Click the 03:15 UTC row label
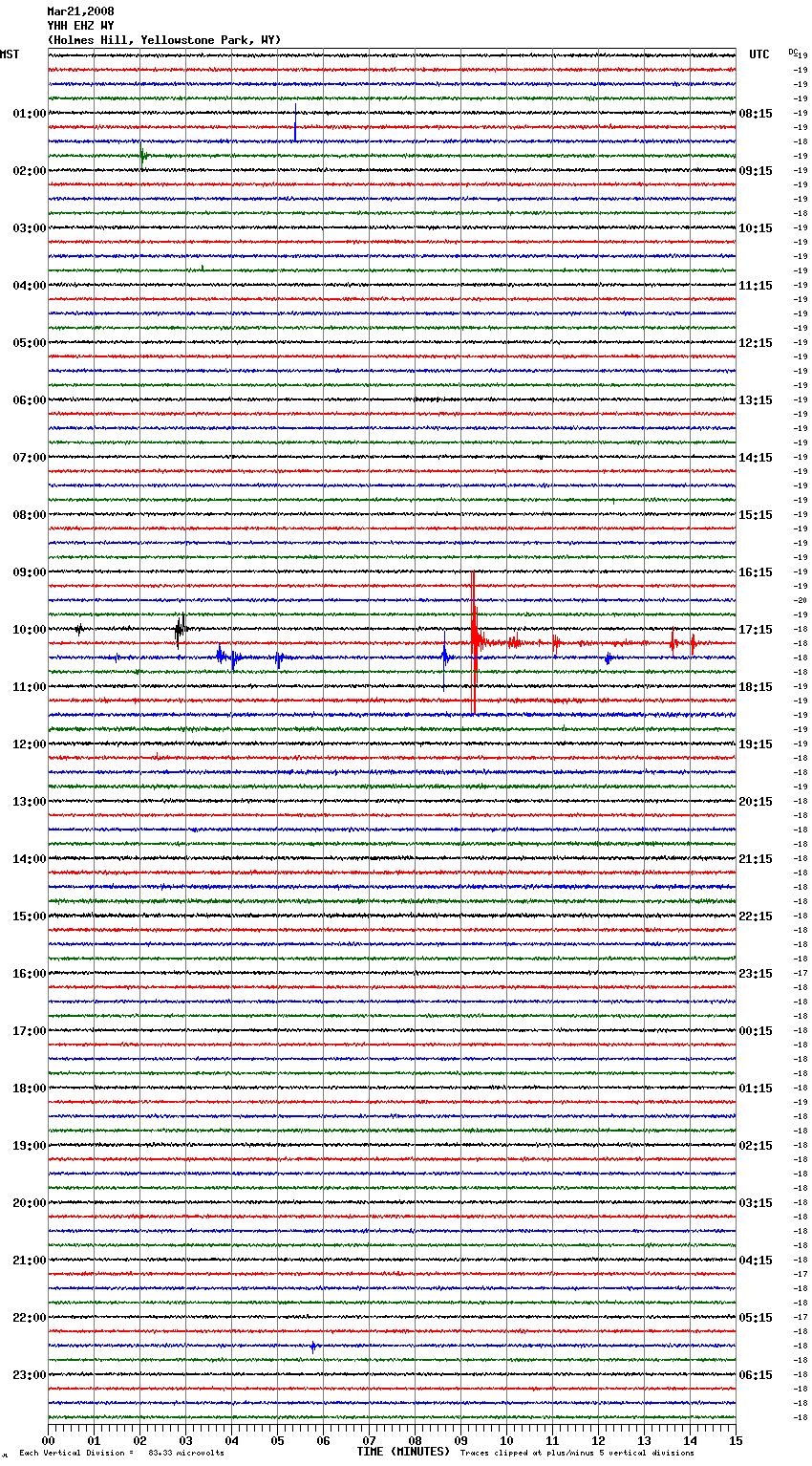The image size is (812, 1466). click(x=756, y=1203)
